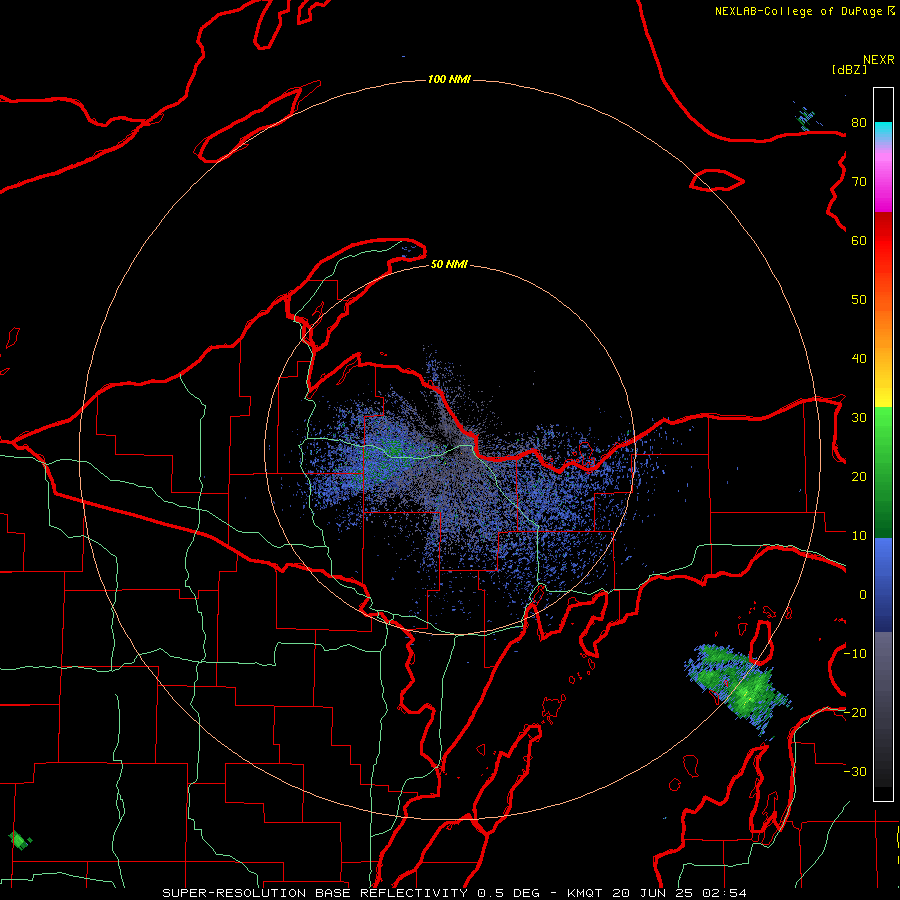Click the -20 dBZ scale value
The image size is (900, 900).
[855, 712]
